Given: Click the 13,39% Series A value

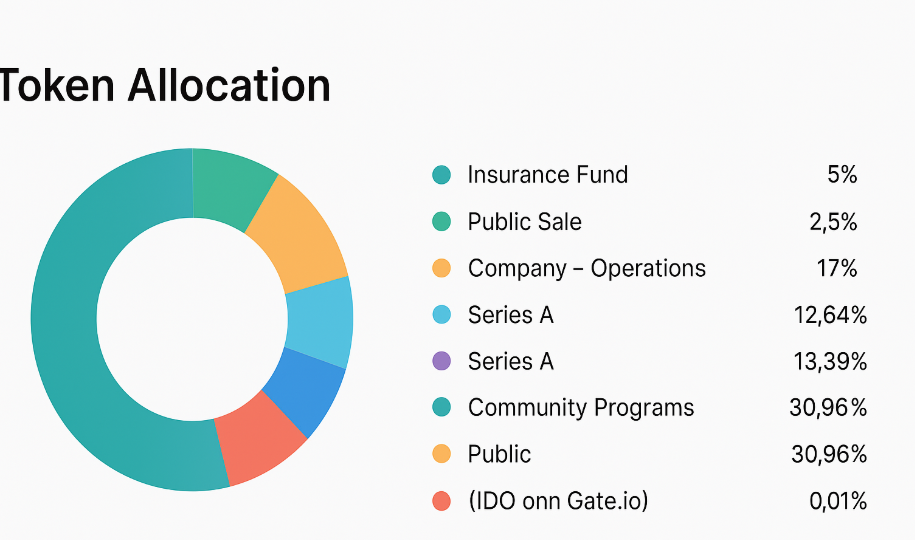Looking at the screenshot, I should (x=830, y=361).
